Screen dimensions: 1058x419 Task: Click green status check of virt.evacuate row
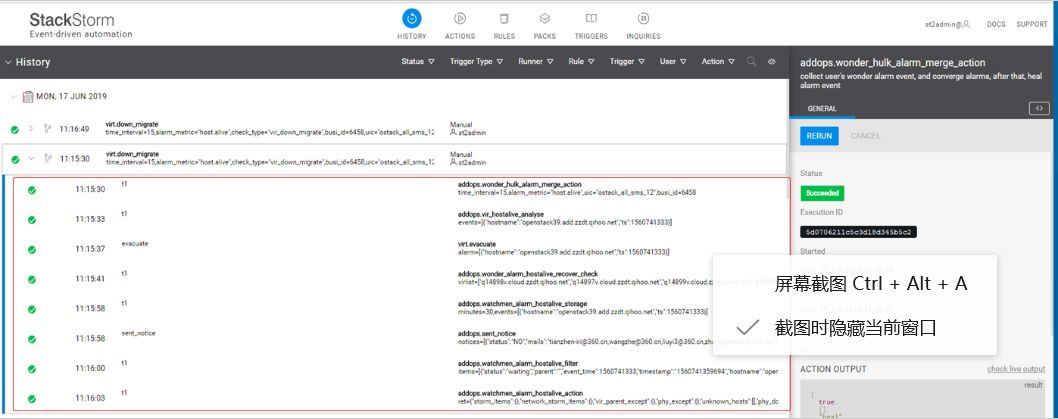click(x=32, y=250)
